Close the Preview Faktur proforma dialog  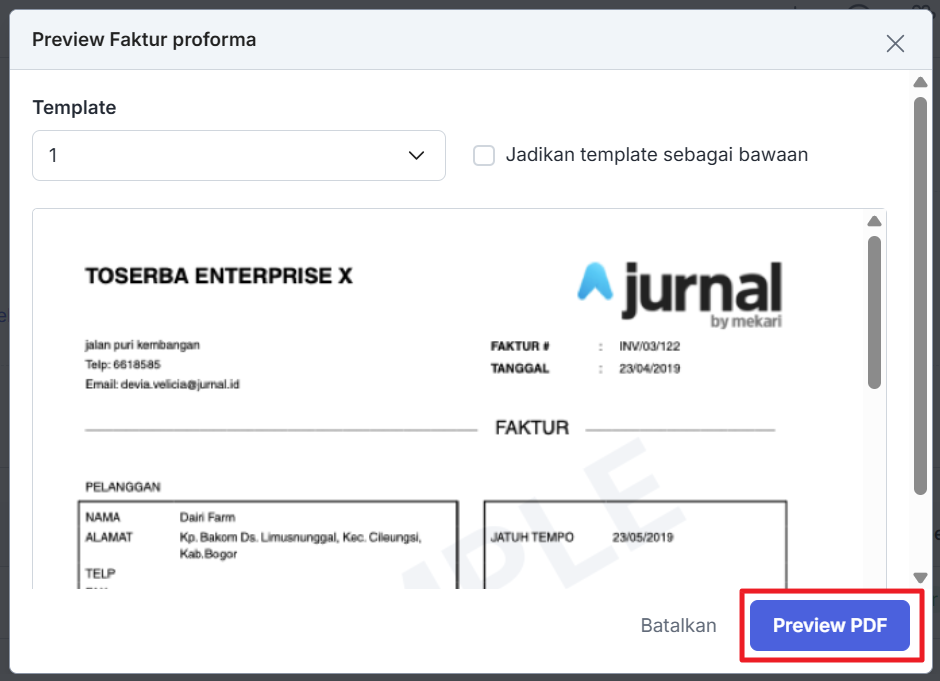(x=895, y=43)
